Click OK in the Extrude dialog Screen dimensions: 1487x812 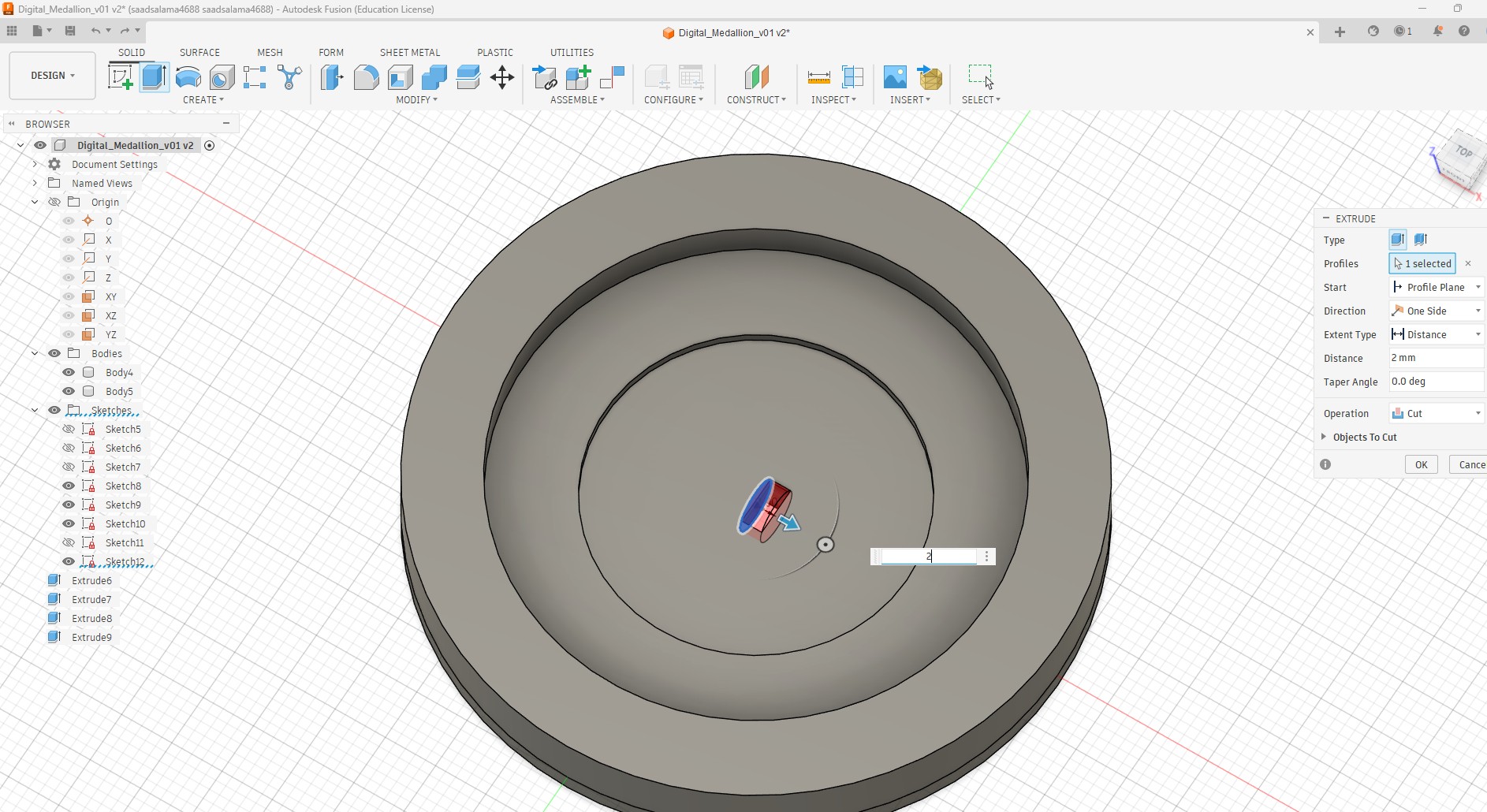(x=1421, y=464)
